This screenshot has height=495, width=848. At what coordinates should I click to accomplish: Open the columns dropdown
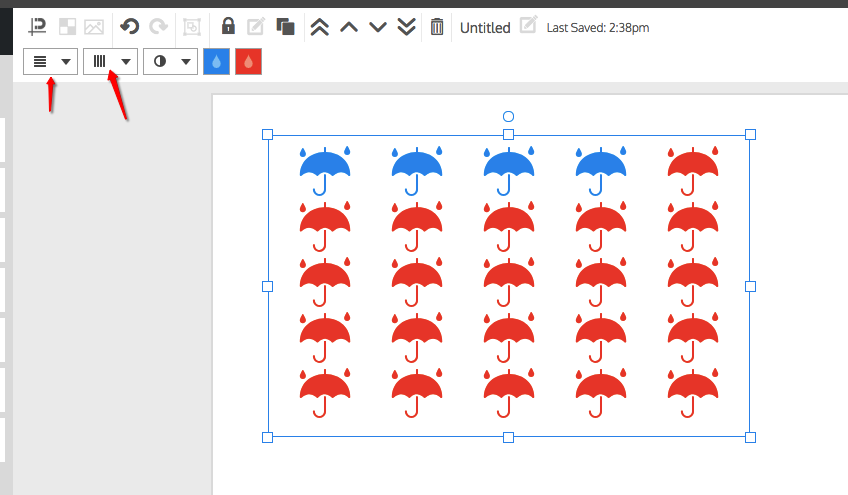click(111, 61)
